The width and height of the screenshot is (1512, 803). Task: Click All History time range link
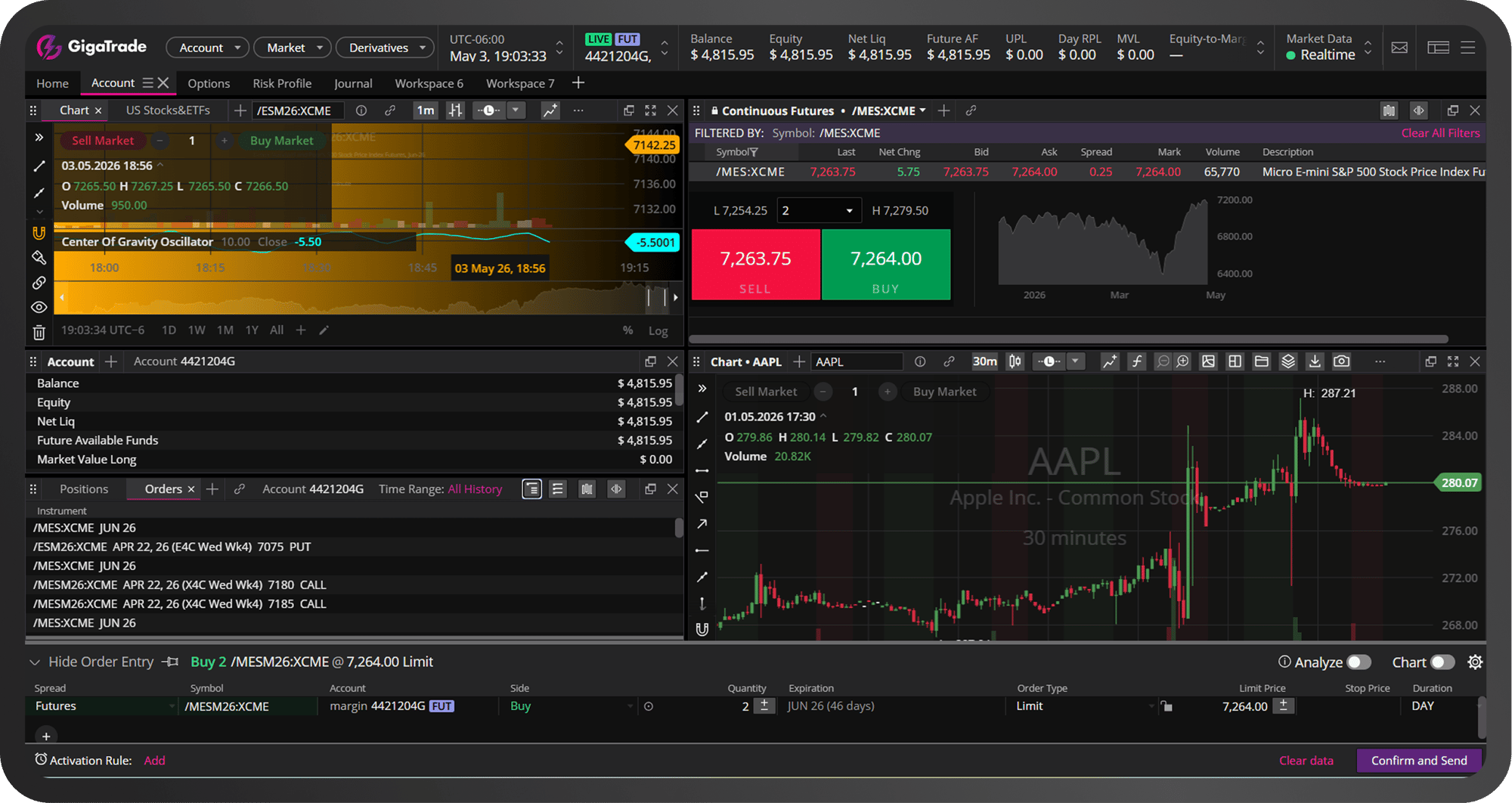[x=475, y=489]
